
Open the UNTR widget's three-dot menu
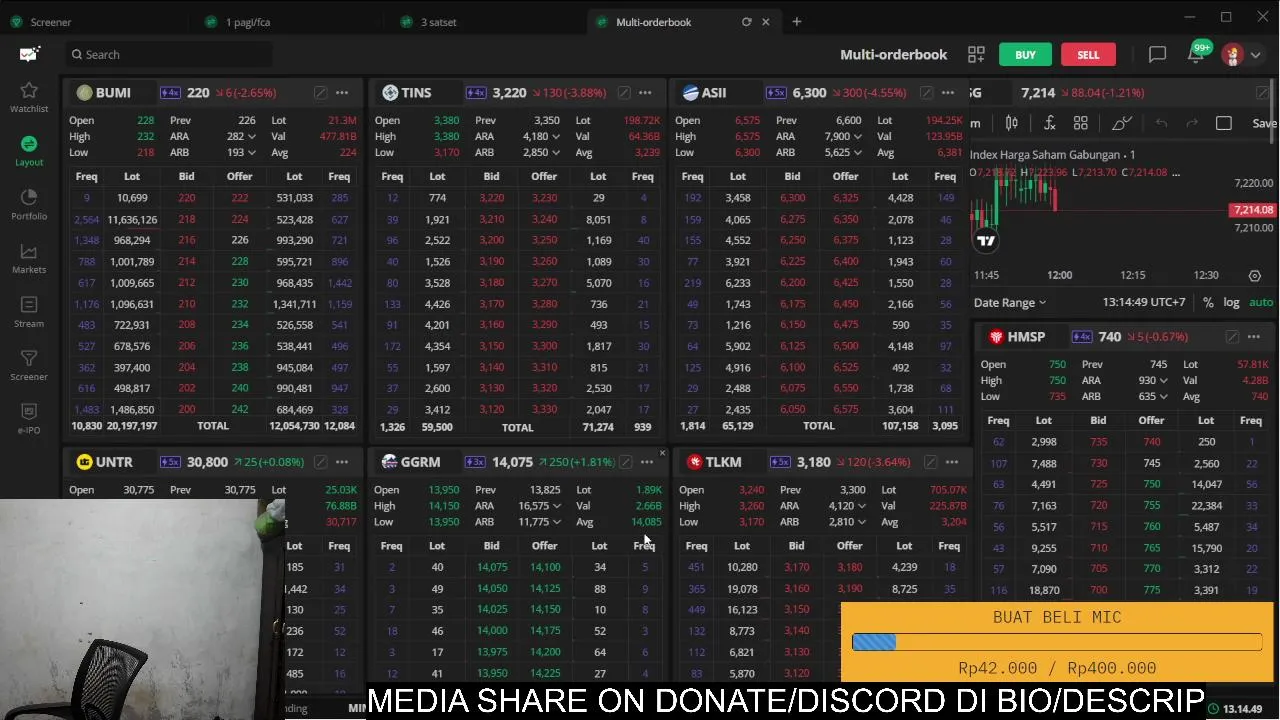[342, 462]
